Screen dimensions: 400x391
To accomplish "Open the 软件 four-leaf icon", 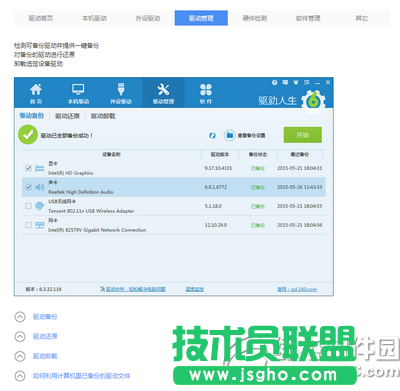I will coord(206,90).
